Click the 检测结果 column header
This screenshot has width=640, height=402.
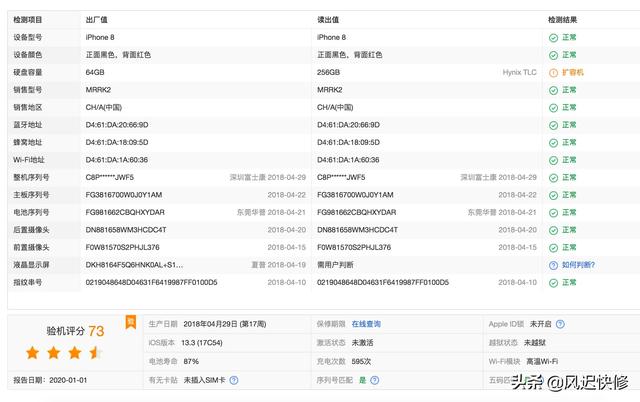(x=562, y=20)
